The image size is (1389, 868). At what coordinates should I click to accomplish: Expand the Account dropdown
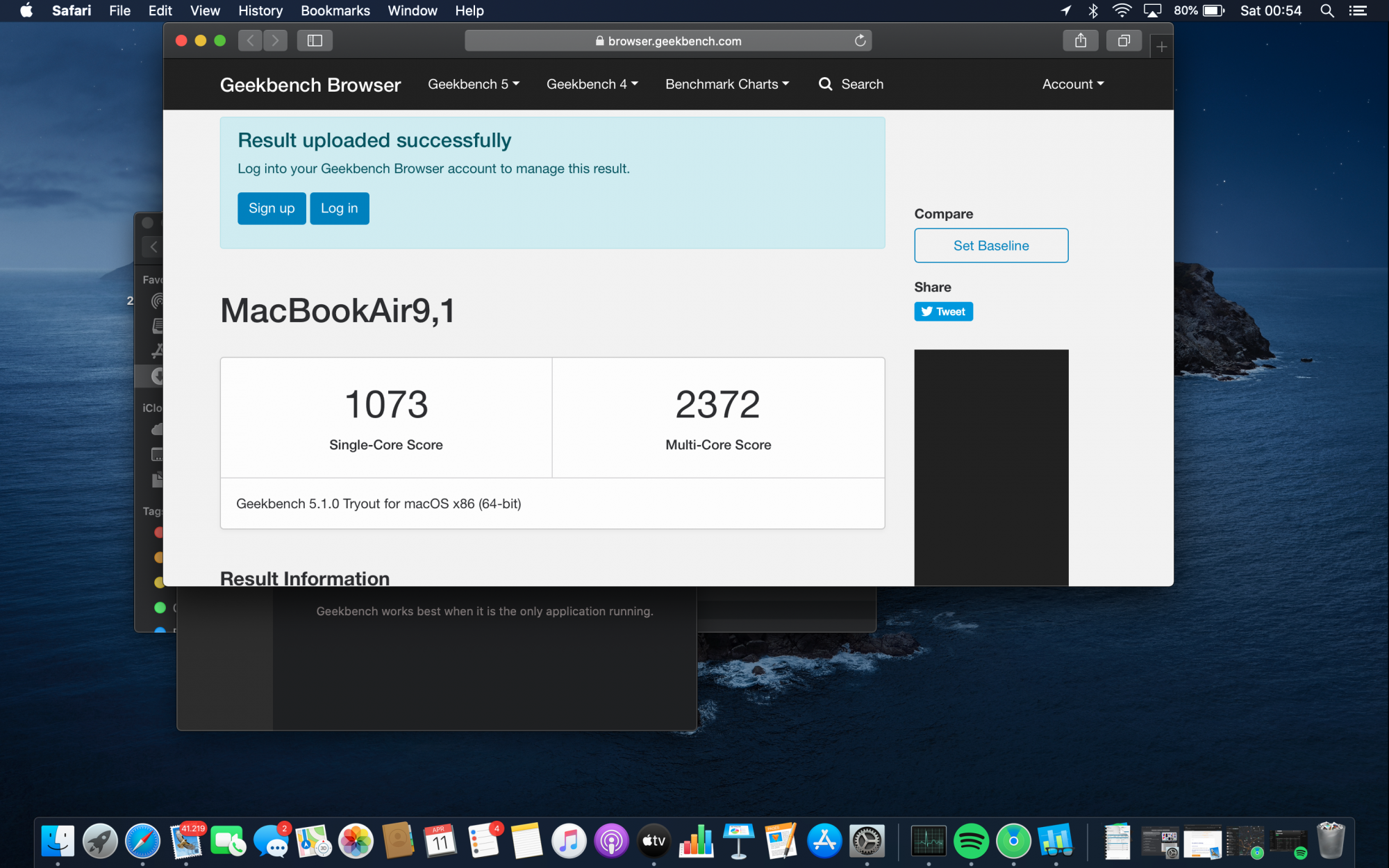1073,84
